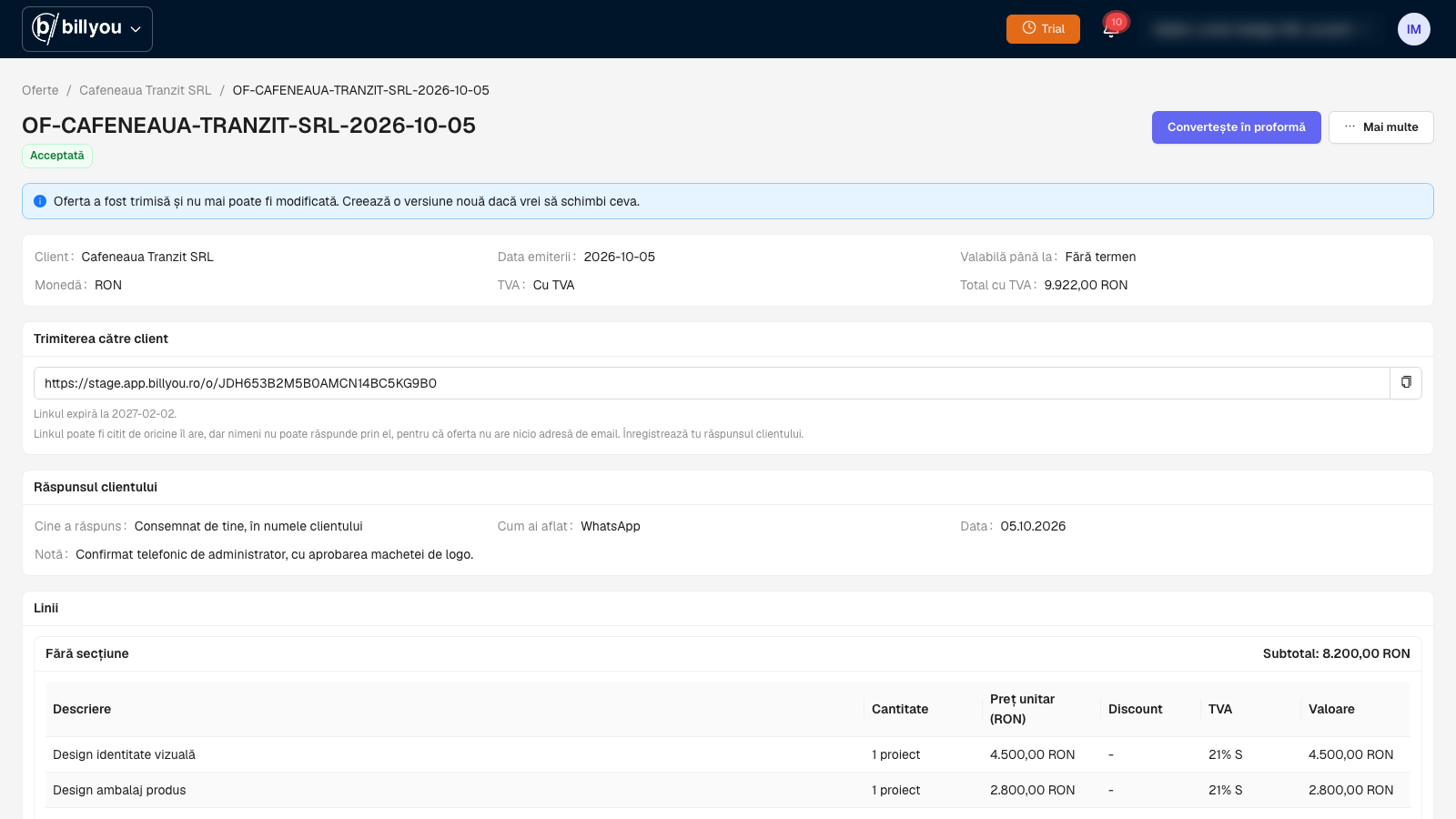This screenshot has height=819, width=1456.
Task: Click the Design ambalaj produs row description
Action: [119, 790]
